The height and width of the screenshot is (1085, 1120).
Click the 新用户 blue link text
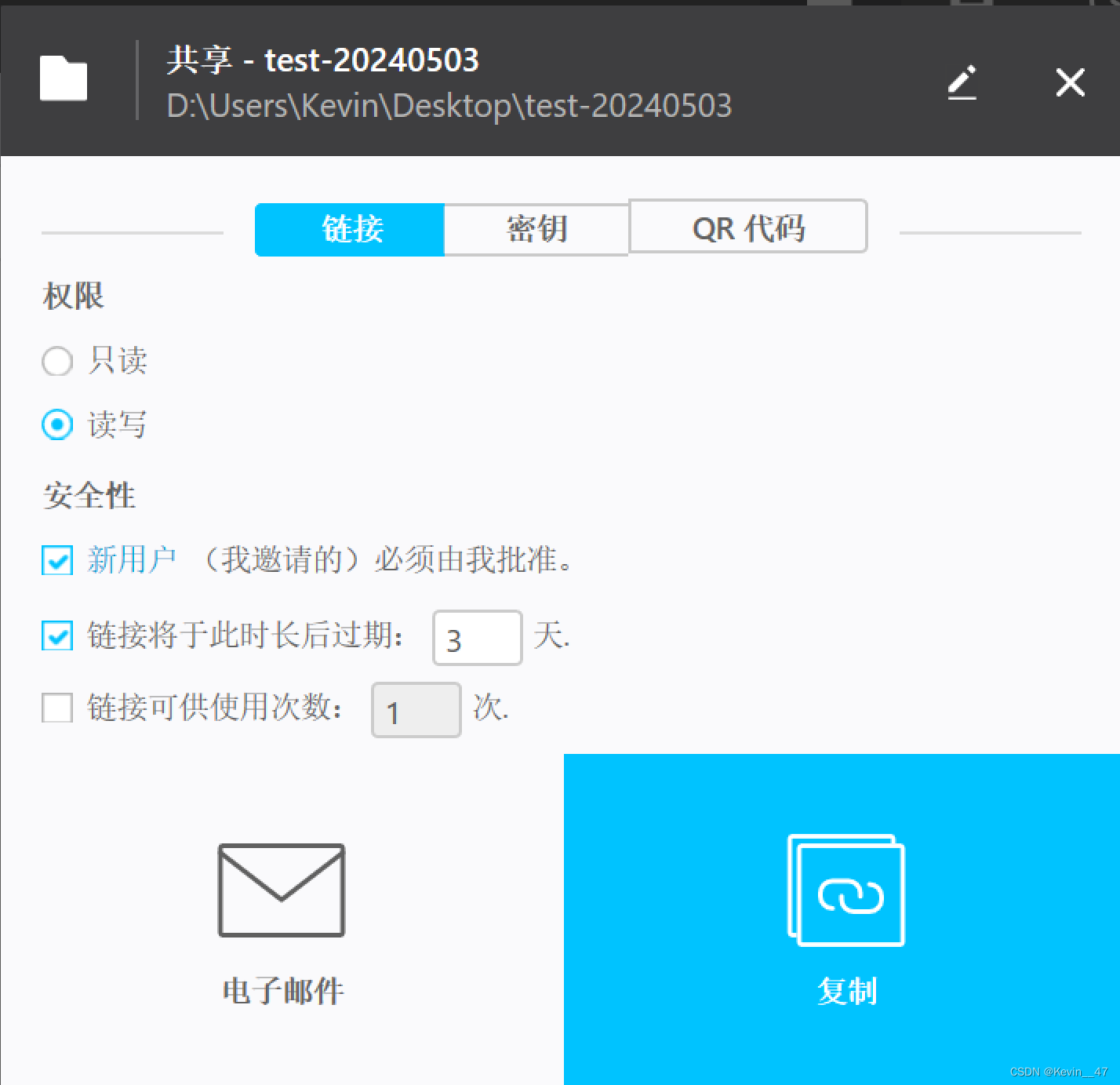pos(132,560)
